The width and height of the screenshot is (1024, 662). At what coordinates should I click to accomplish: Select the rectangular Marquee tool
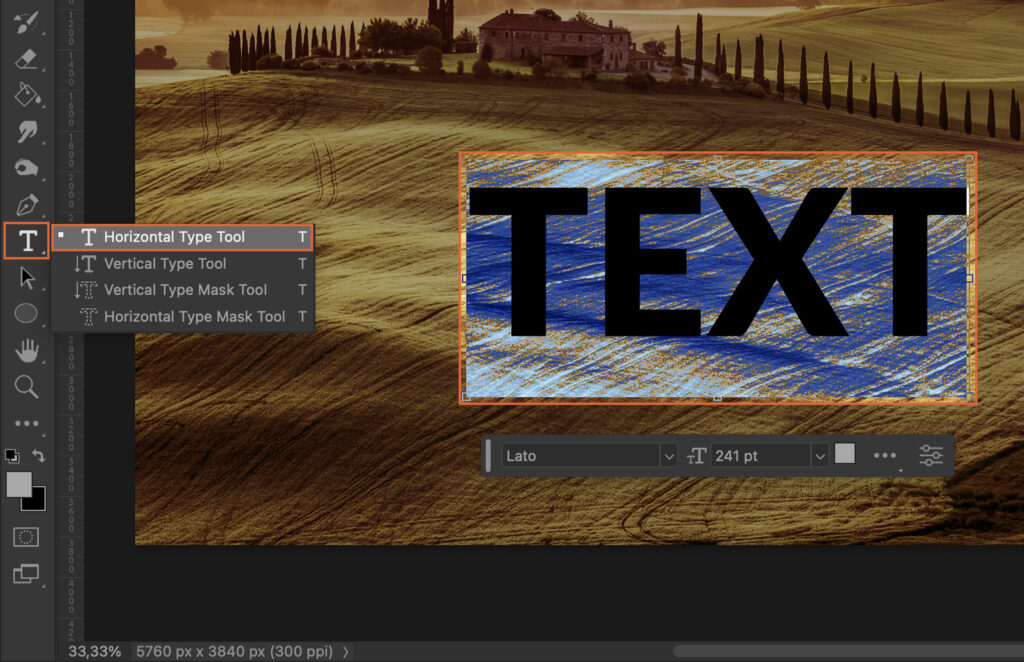25,537
